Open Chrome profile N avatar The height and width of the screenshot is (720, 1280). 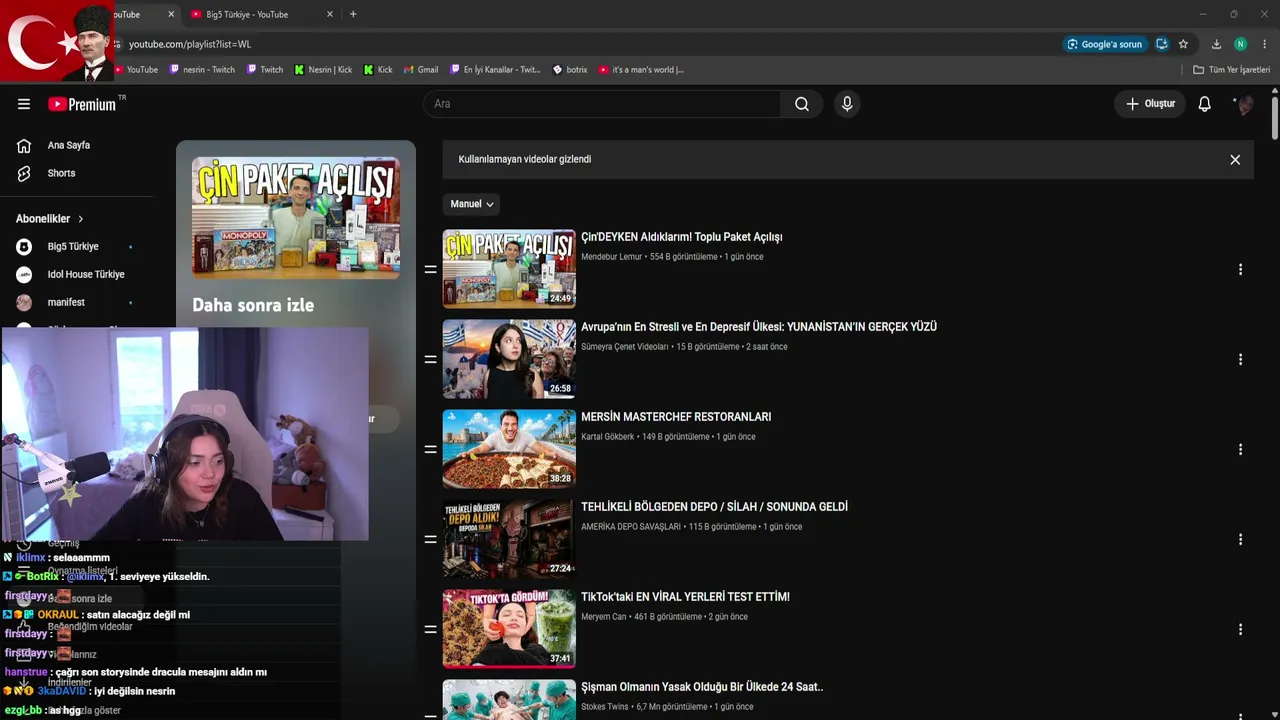(x=1240, y=44)
